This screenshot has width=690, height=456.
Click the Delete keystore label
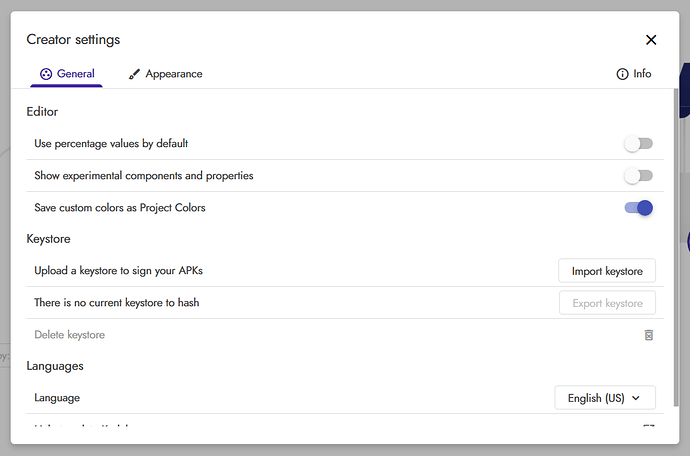pos(70,335)
